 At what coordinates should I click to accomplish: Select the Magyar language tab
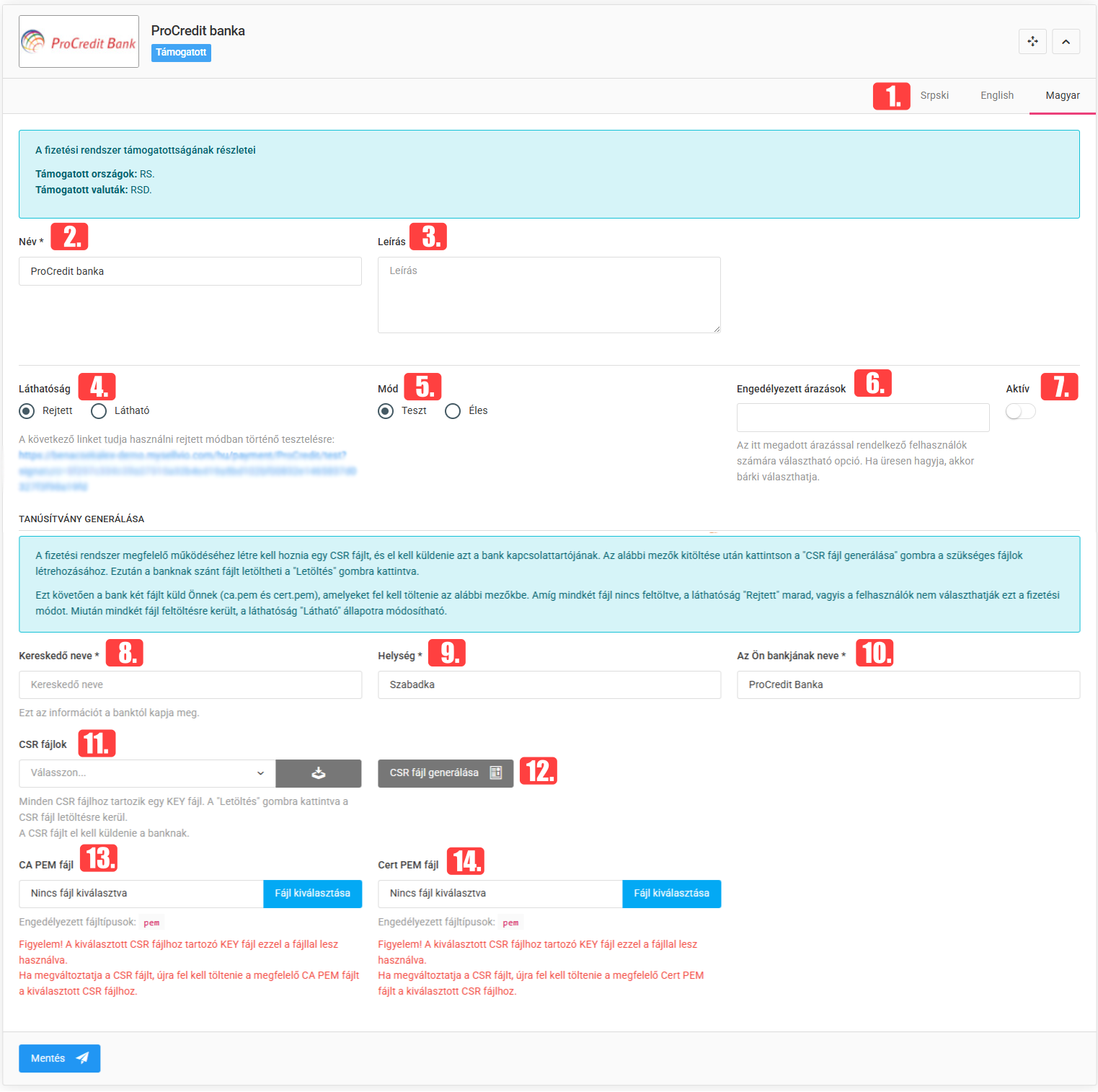(1063, 95)
